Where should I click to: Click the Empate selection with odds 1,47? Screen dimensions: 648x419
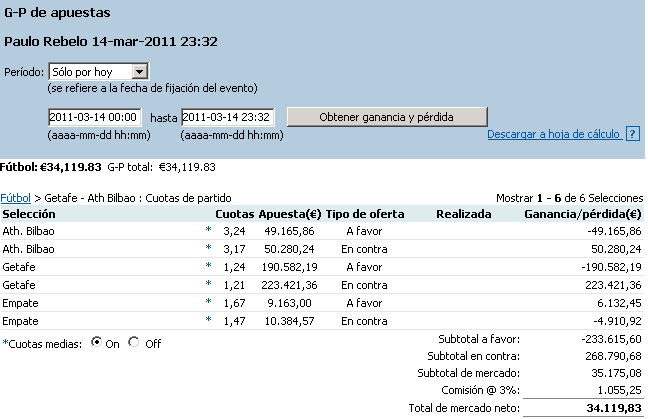tap(20, 321)
